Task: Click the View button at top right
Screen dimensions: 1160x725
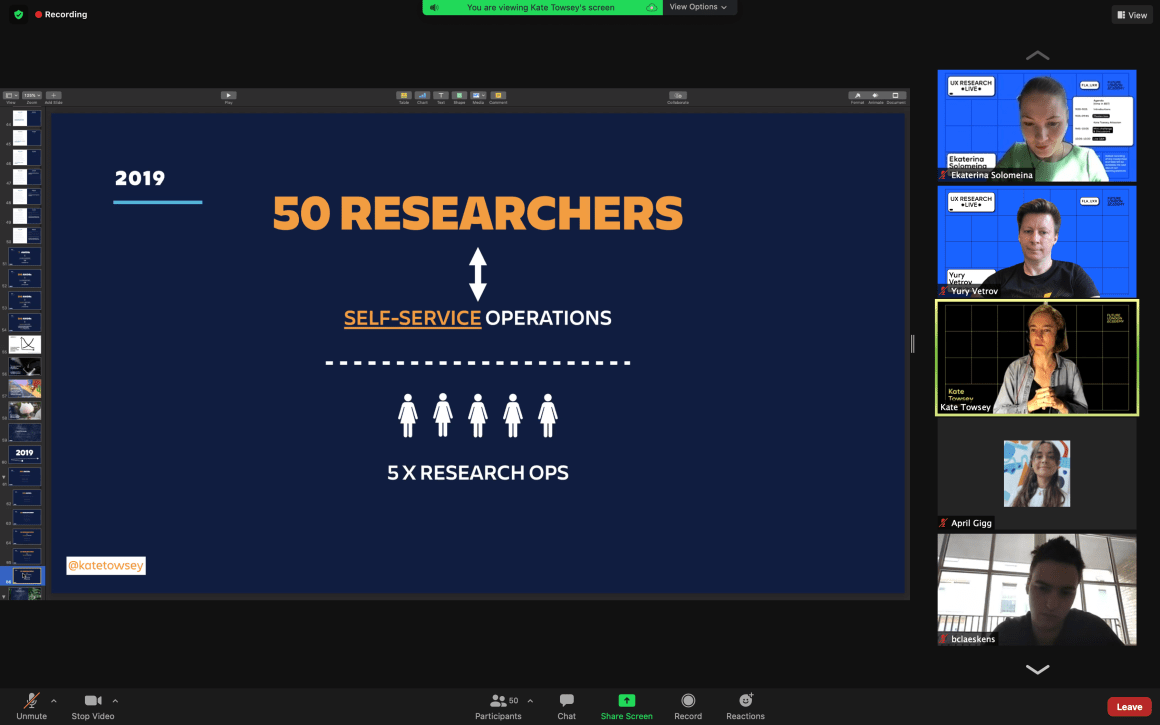Action: 1132,15
